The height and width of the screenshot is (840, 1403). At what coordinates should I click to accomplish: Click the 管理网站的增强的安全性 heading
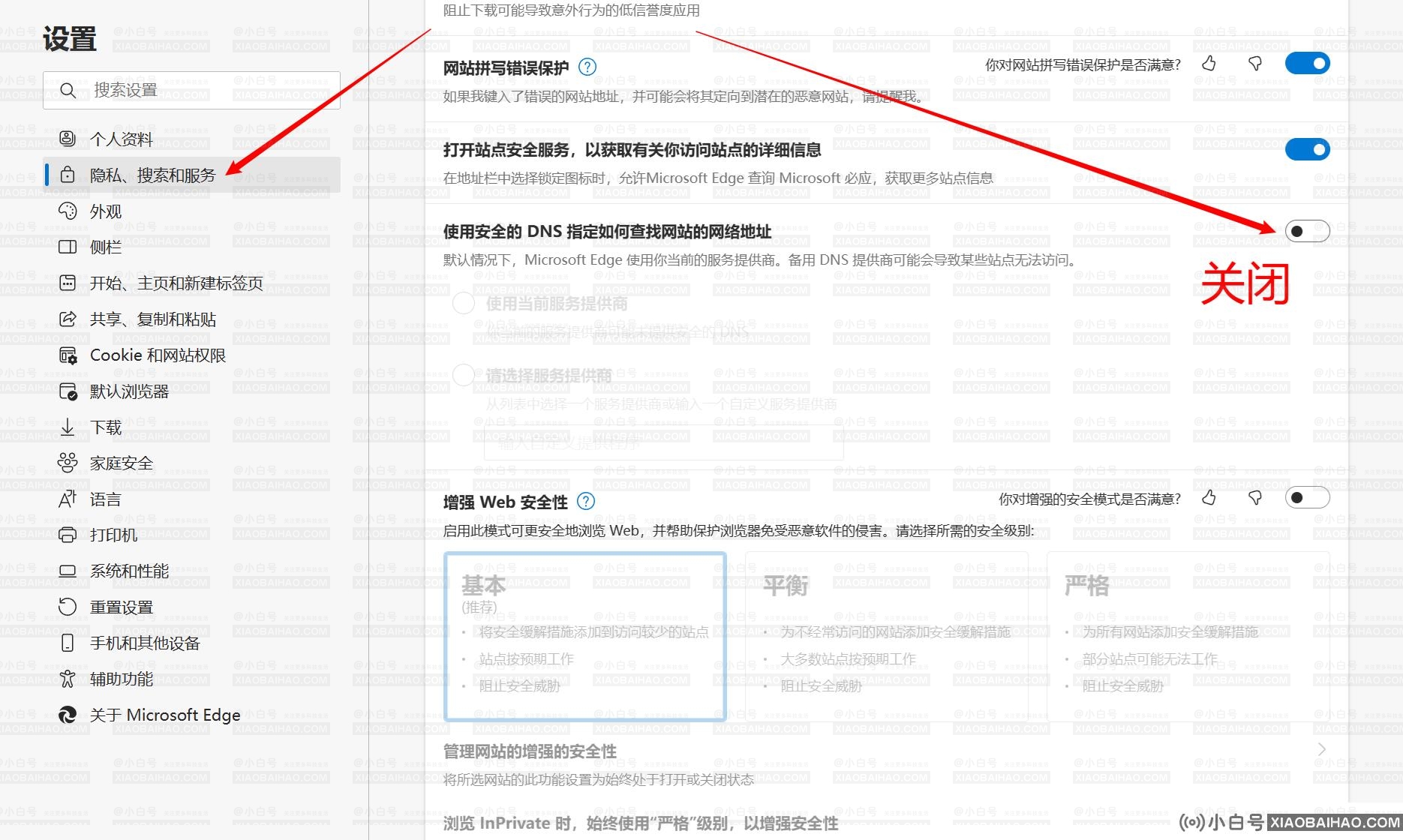coord(530,751)
